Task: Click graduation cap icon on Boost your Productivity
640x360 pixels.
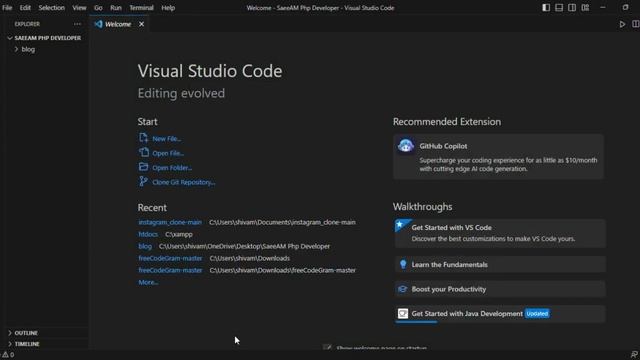Action: [x=402, y=289]
